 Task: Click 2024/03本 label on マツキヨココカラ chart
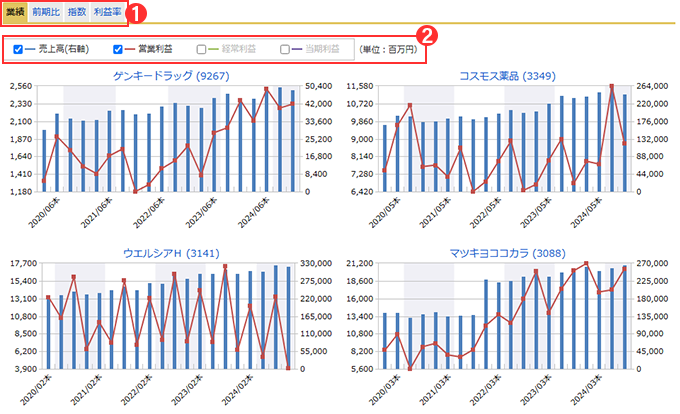(586, 389)
